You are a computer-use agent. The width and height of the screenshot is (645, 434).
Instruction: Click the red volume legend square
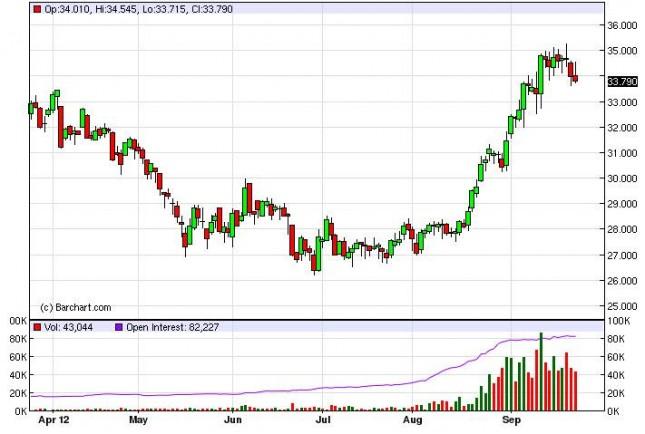37,327
